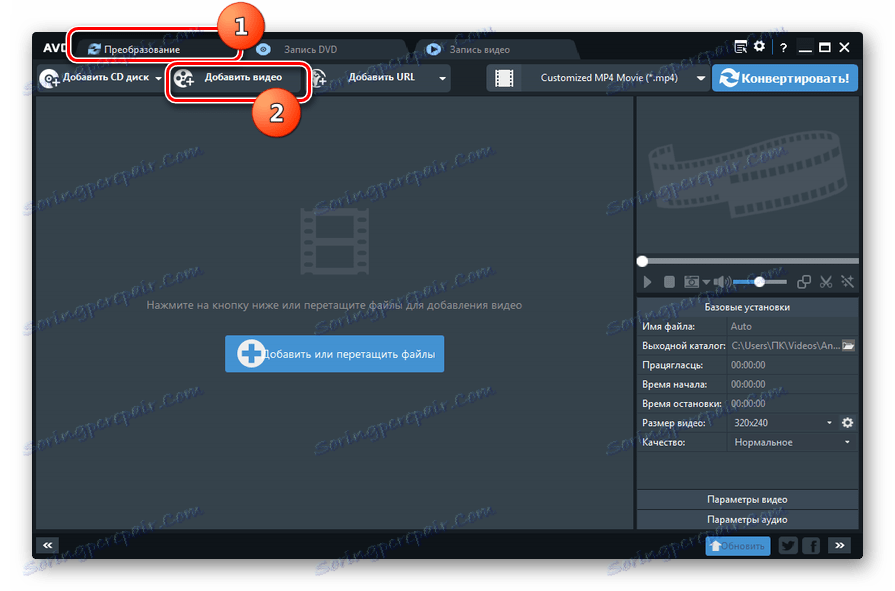The width and height of the screenshot is (895, 591).
Task: Expand the Добавить URL dropdown arrow
Action: (x=442, y=78)
